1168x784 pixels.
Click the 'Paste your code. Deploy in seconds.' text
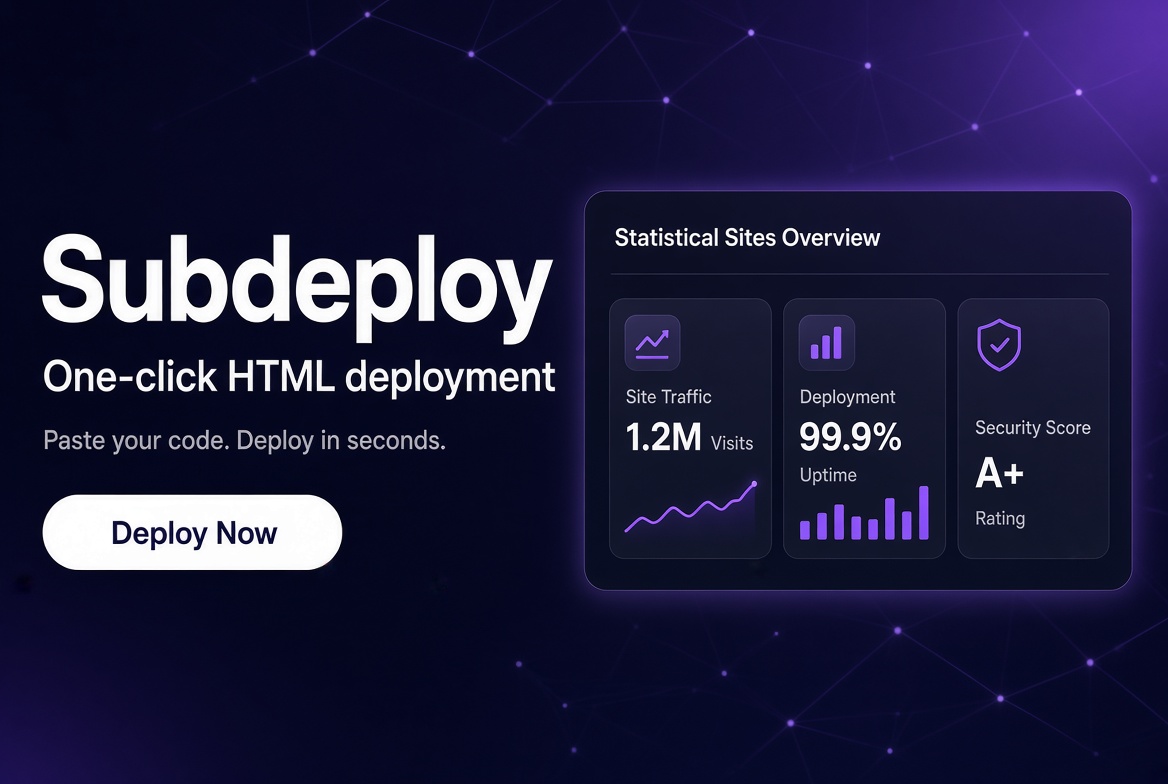(x=244, y=440)
